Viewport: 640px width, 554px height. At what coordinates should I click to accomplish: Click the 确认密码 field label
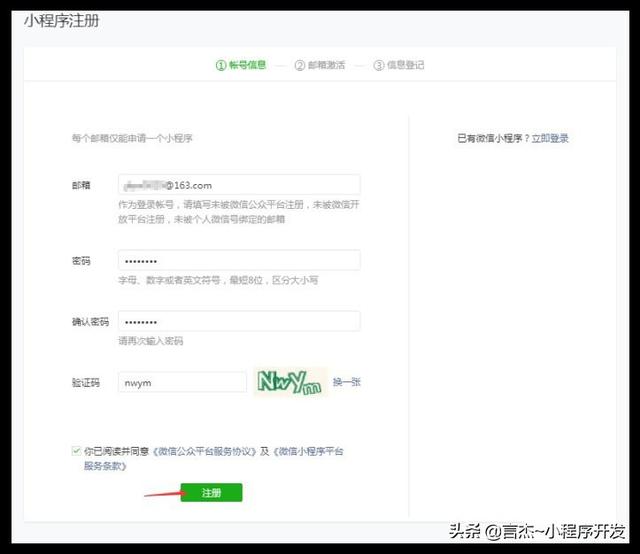click(90, 322)
